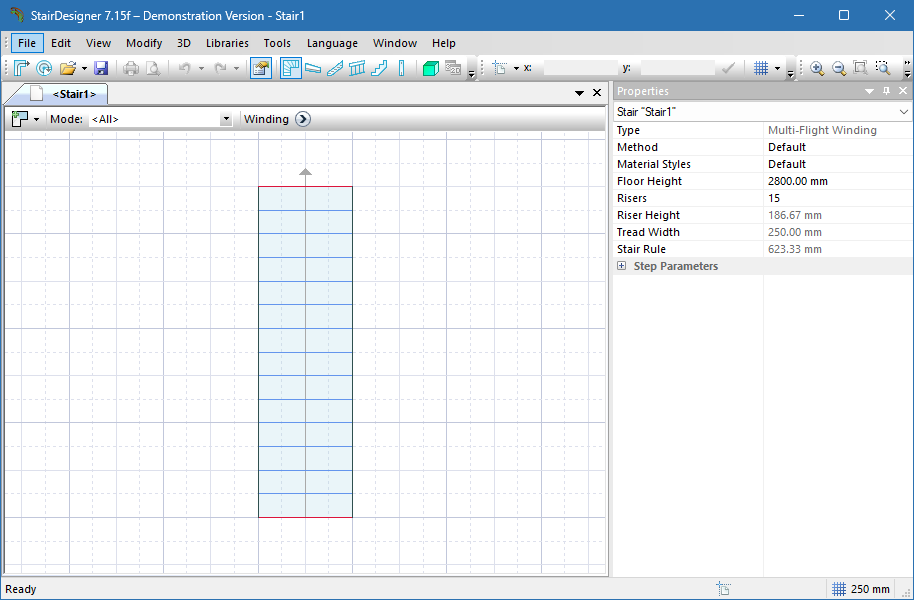Click the zoom out magnifier
Viewport: 914px width, 600px height.
[839, 68]
